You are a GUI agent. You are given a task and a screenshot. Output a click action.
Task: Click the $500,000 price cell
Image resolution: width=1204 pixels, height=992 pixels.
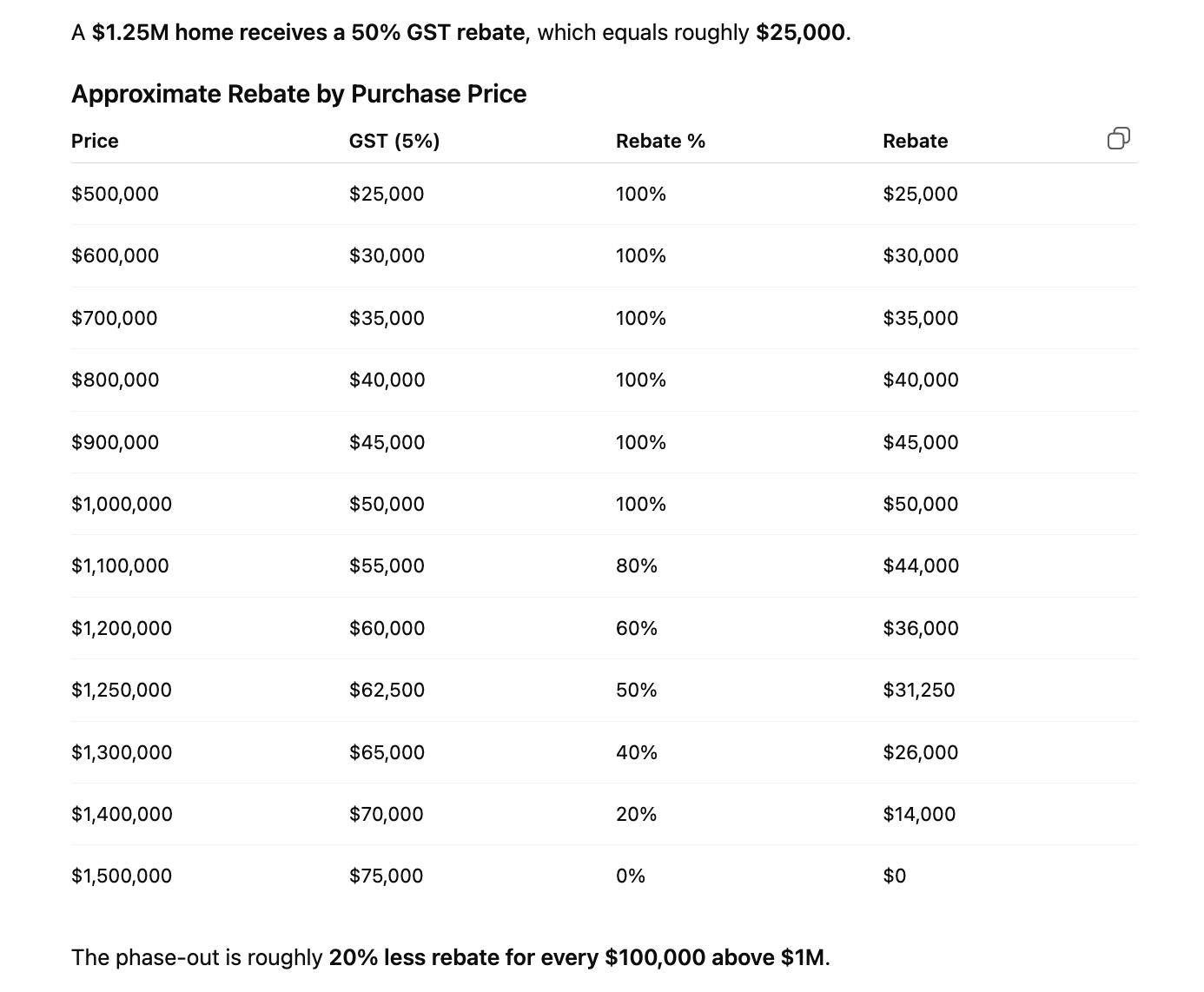[115, 194]
